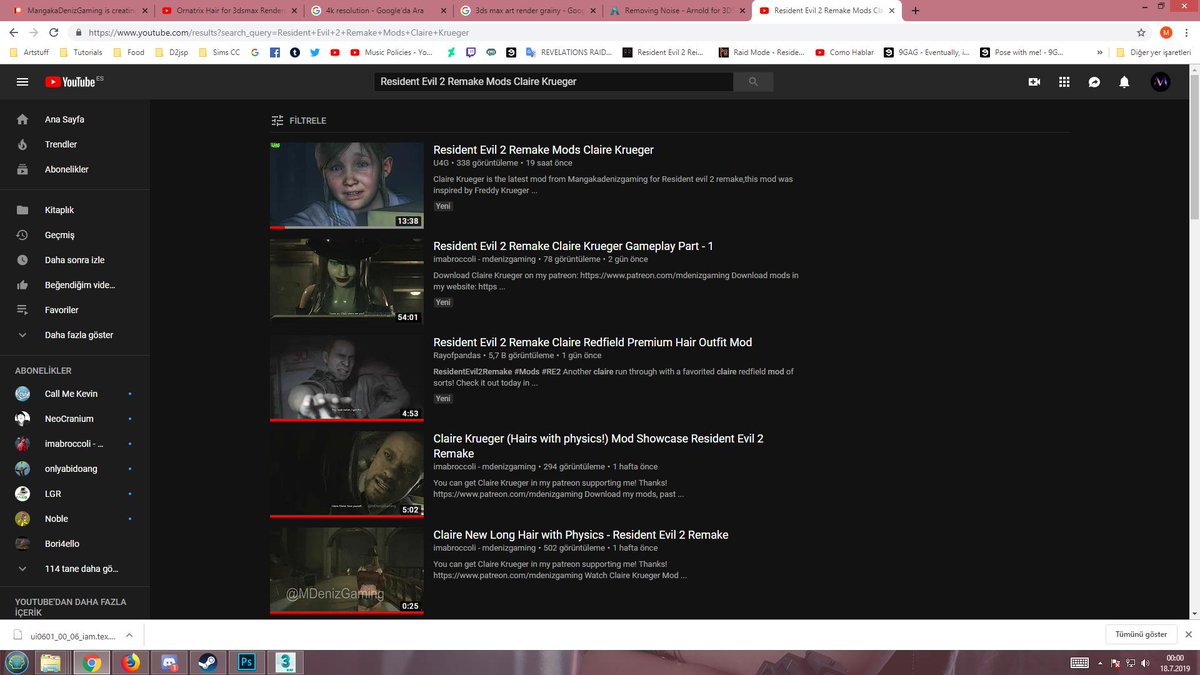Image resolution: width=1200 pixels, height=675 pixels.
Task: Open the YouTube apps grid icon
Action: [x=1064, y=82]
